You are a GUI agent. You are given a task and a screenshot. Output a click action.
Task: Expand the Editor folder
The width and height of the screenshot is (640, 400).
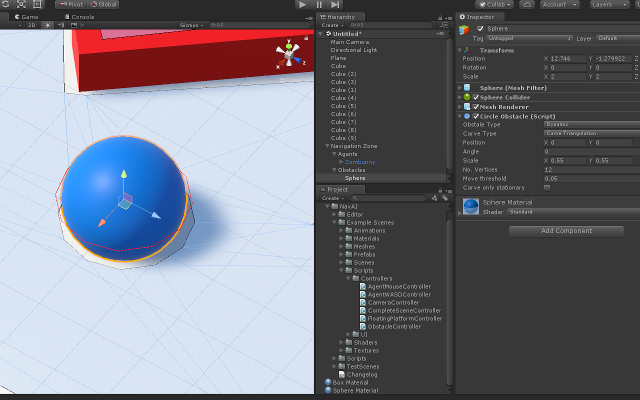coord(334,214)
